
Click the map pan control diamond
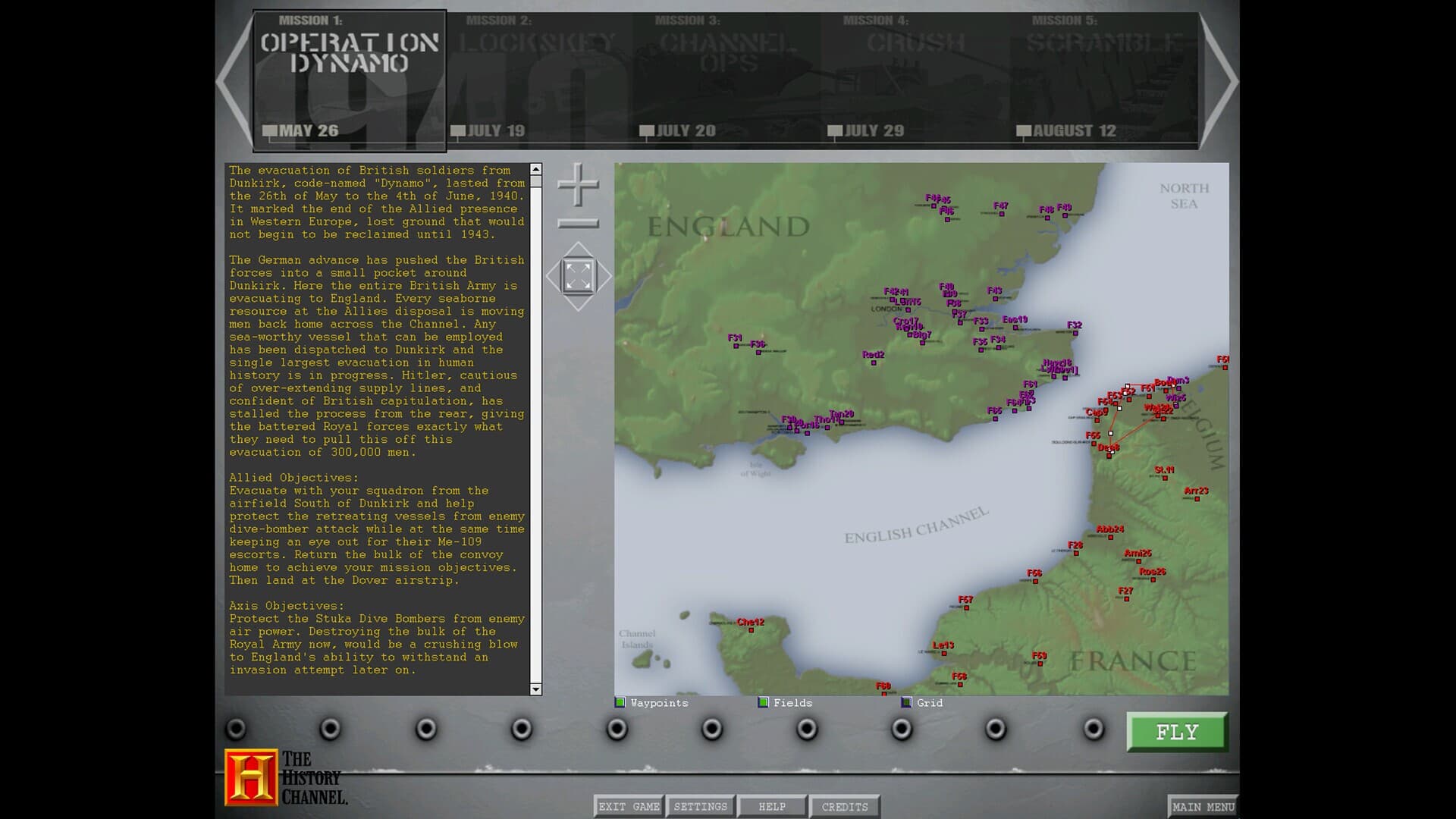click(579, 275)
